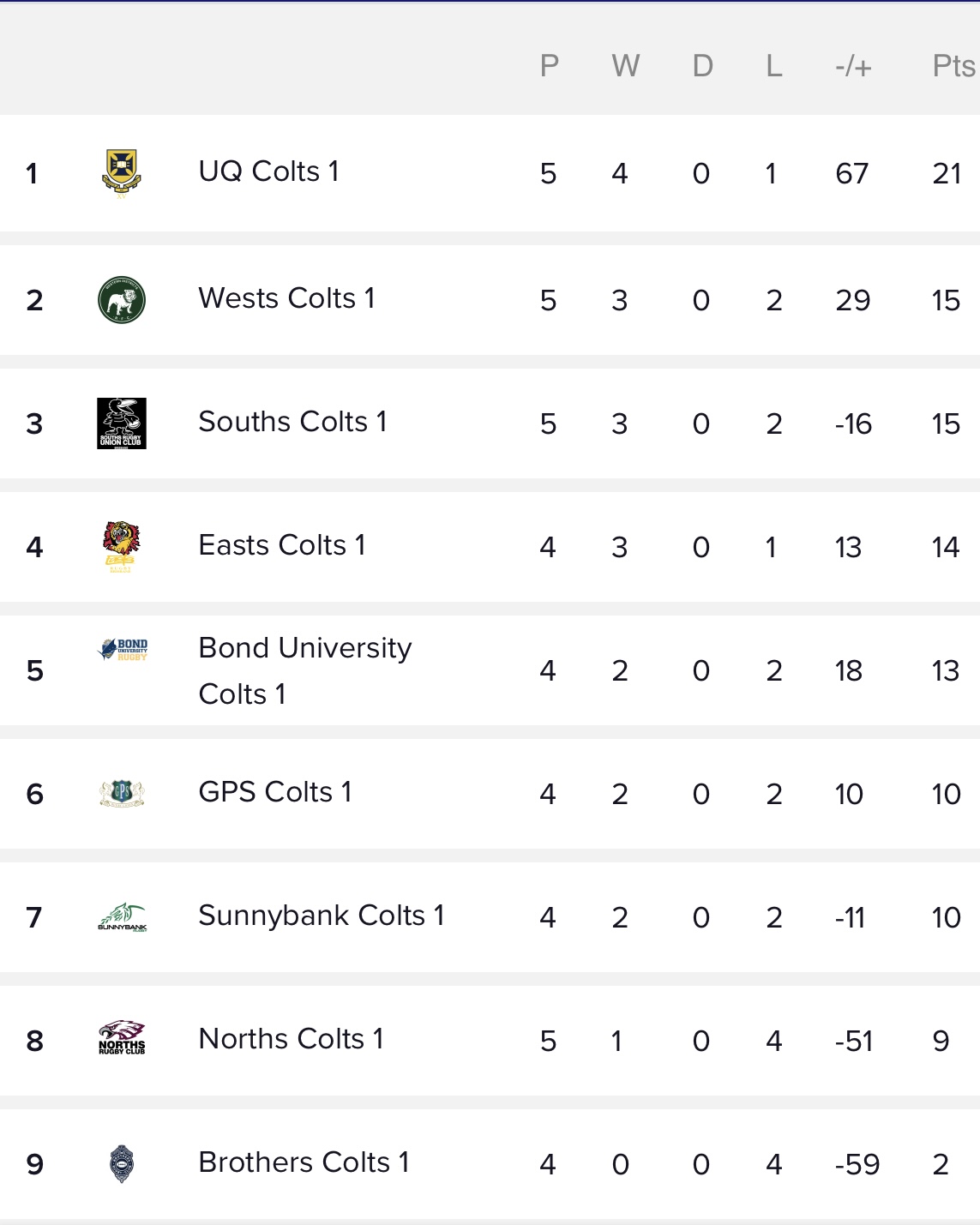The image size is (980, 1225).
Task: Tap the Wests Colts bulldog logo
Action: pyautogui.click(x=122, y=300)
